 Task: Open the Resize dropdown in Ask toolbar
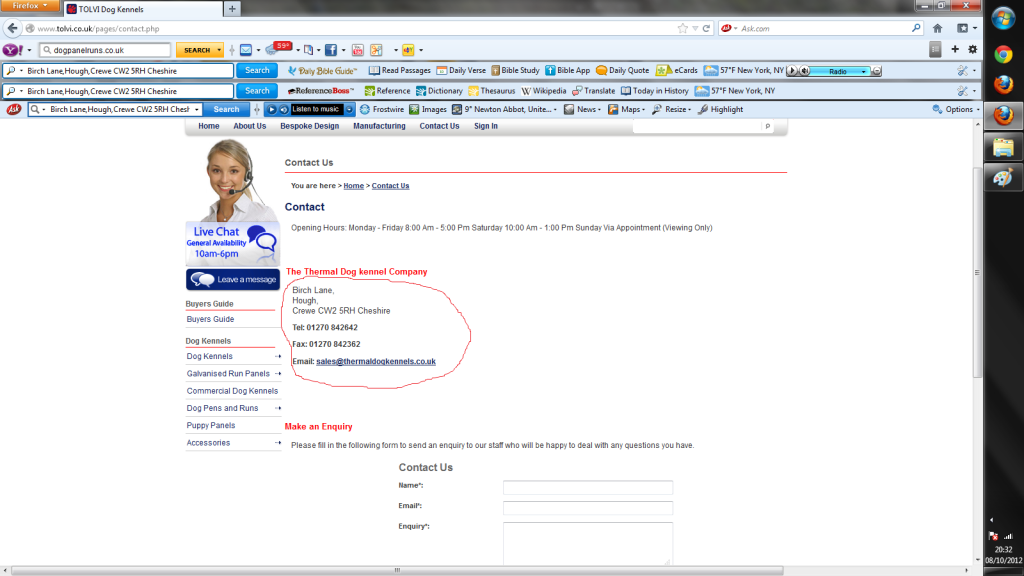[x=689, y=110]
